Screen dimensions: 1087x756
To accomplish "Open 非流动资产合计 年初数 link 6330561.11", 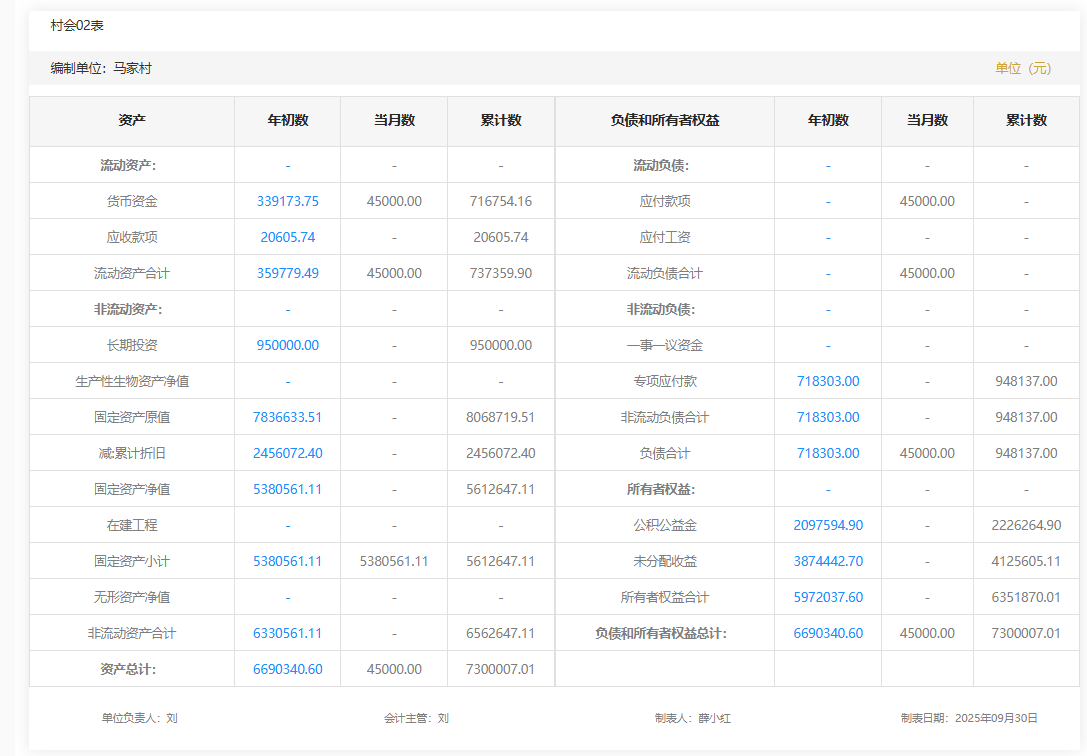I will [x=287, y=633].
